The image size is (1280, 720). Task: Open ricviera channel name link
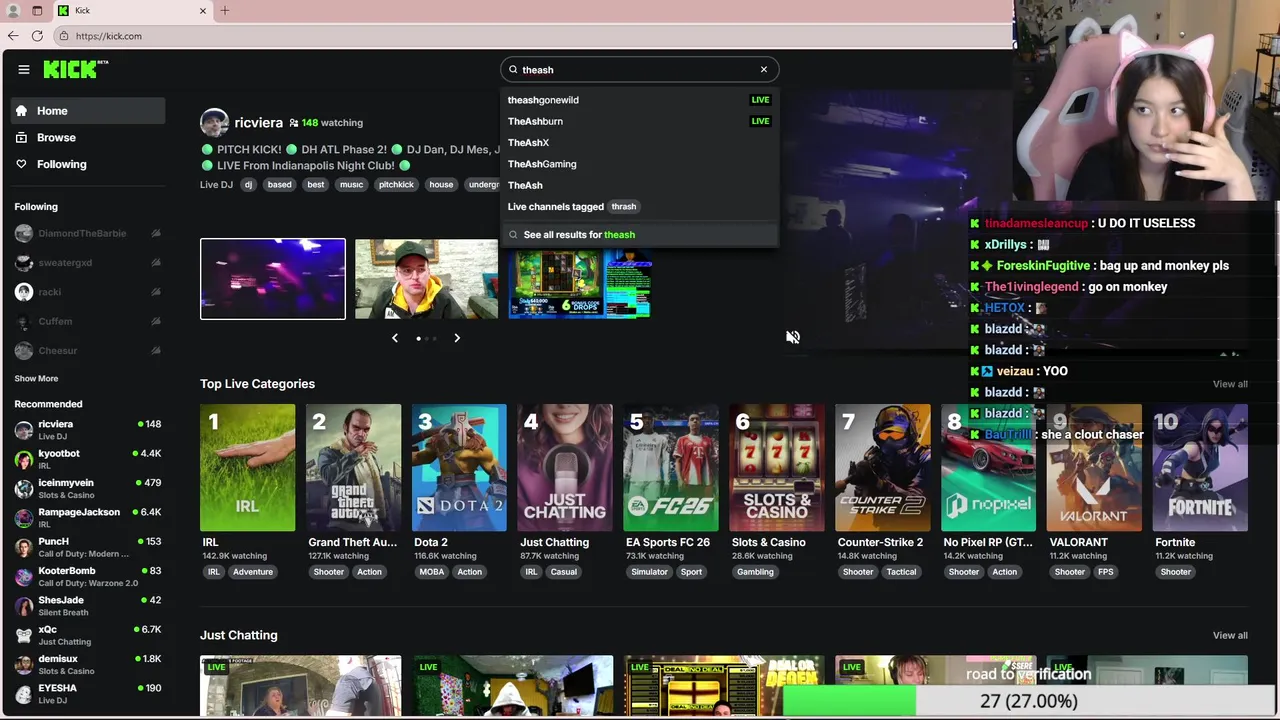pos(258,122)
